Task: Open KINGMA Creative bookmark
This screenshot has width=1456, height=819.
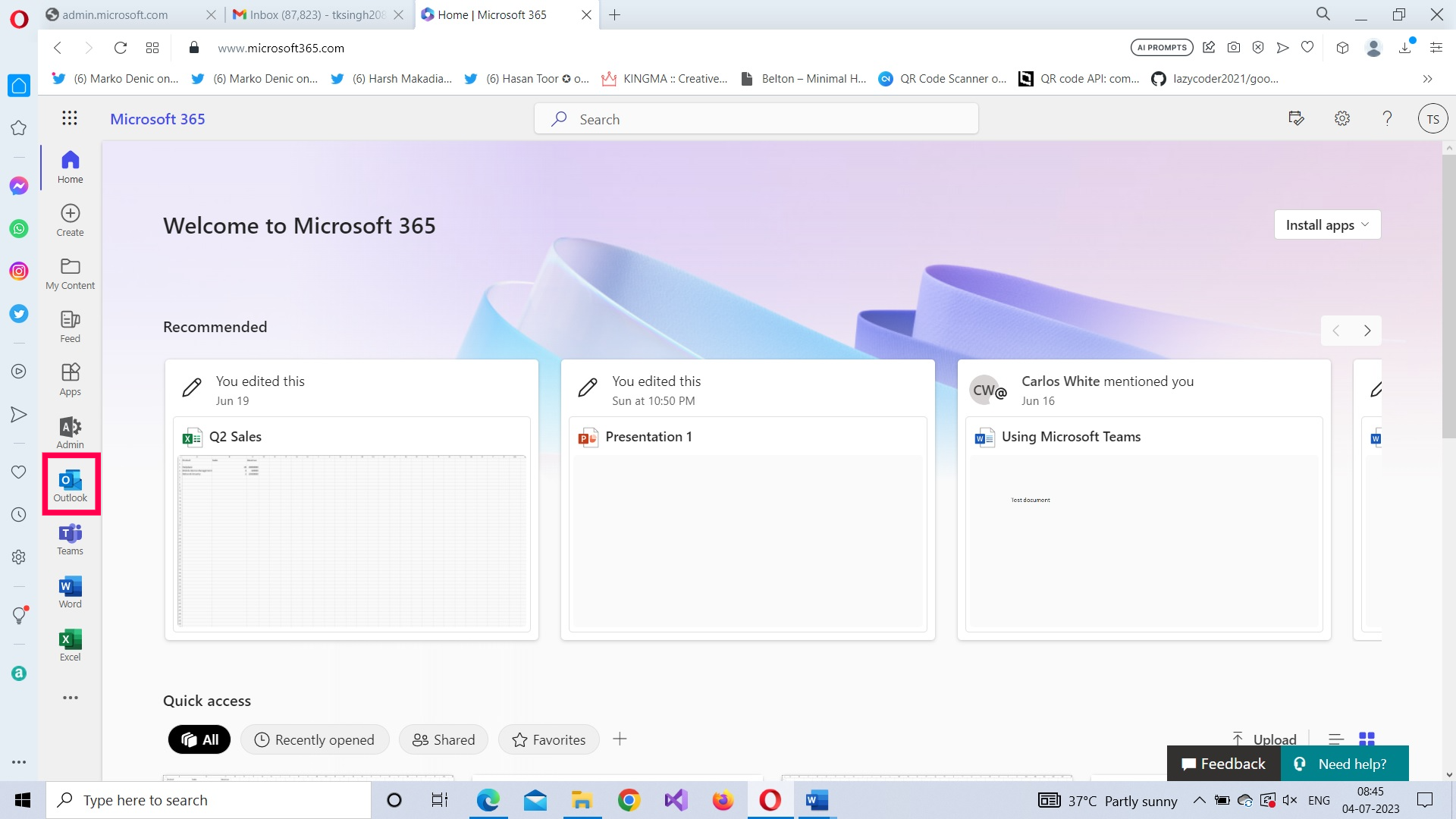Action: [664, 79]
